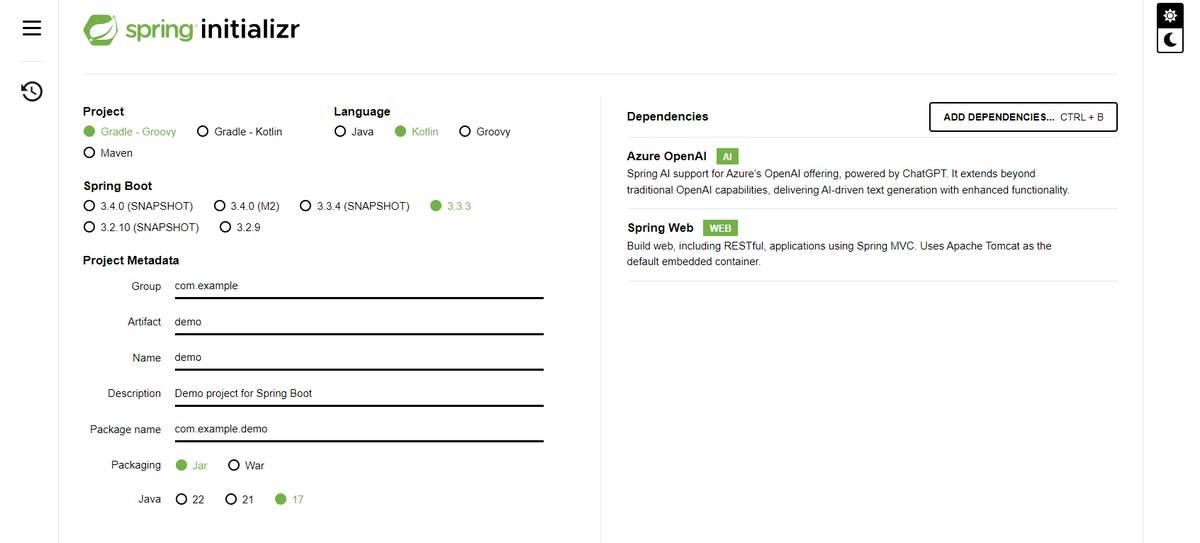Select the Azure OpenAI dependency title
This screenshot has height=543, width=1200.
click(667, 156)
